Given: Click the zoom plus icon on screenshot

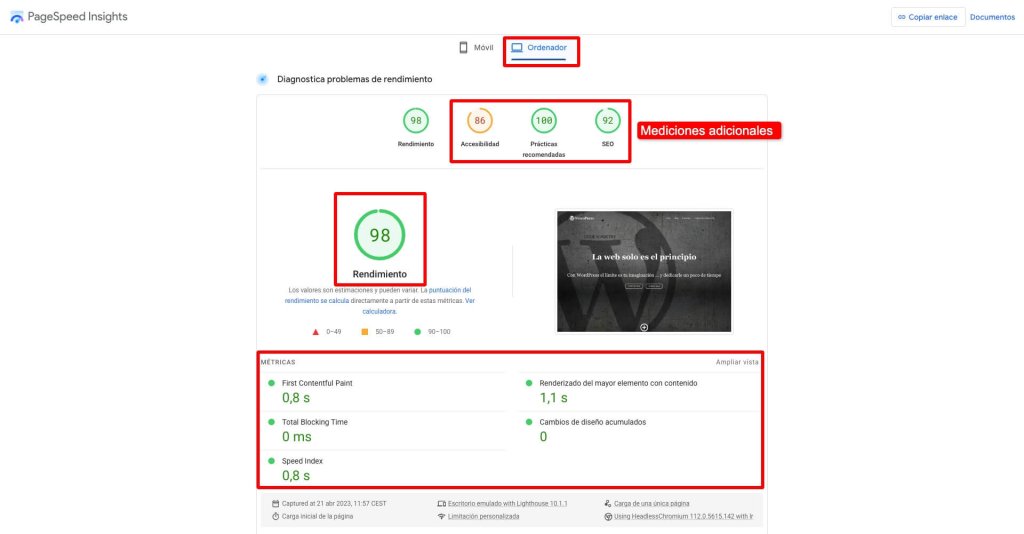Looking at the screenshot, I should pos(644,327).
